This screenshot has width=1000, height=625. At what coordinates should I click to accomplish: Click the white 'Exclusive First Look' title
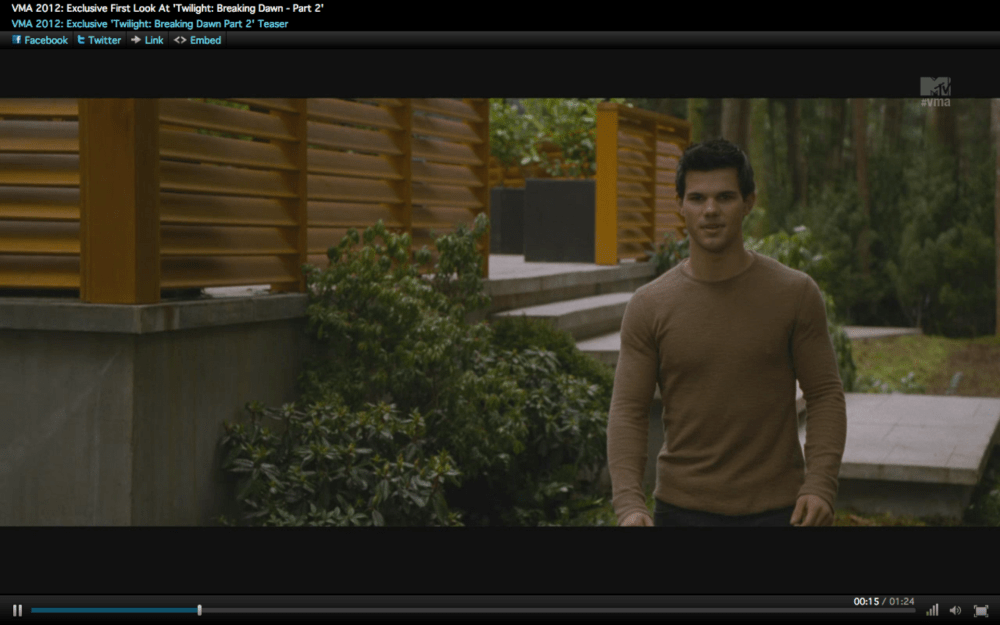167,8
